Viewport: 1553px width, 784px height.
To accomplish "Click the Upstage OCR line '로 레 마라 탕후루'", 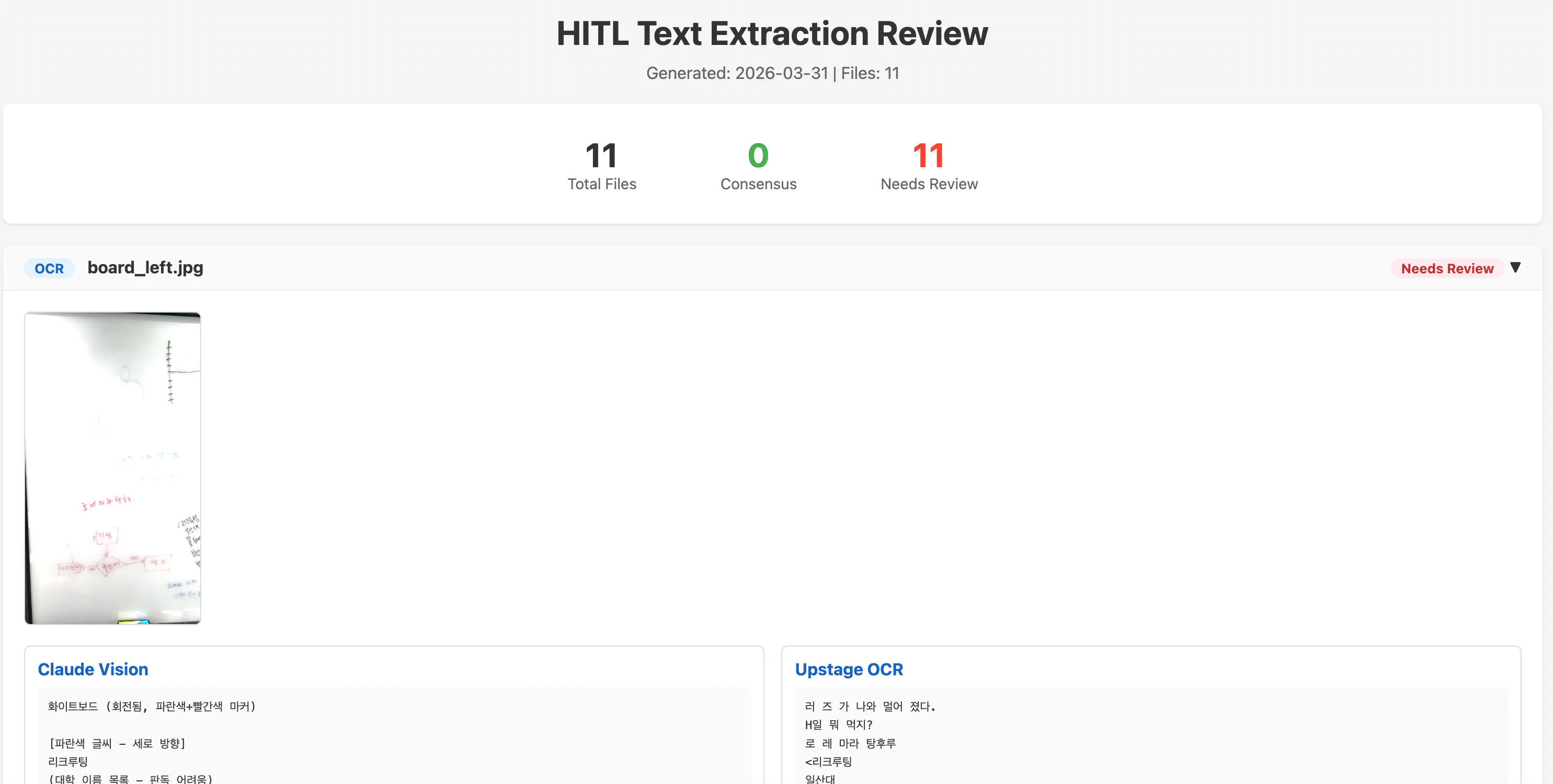I will pyautogui.click(x=851, y=743).
